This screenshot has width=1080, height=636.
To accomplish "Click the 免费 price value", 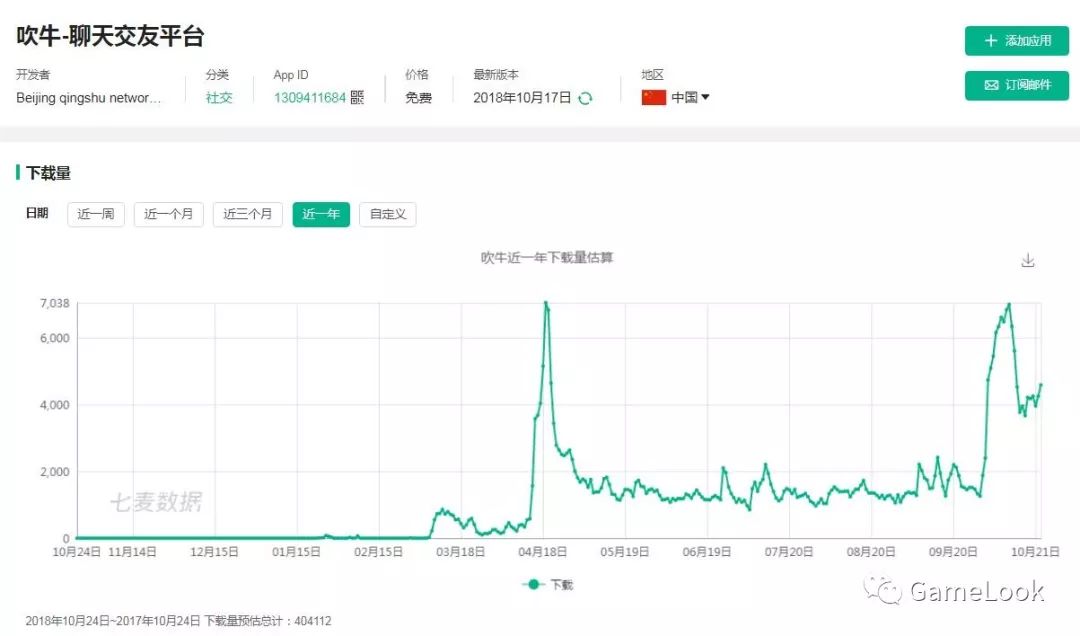I will [418, 98].
